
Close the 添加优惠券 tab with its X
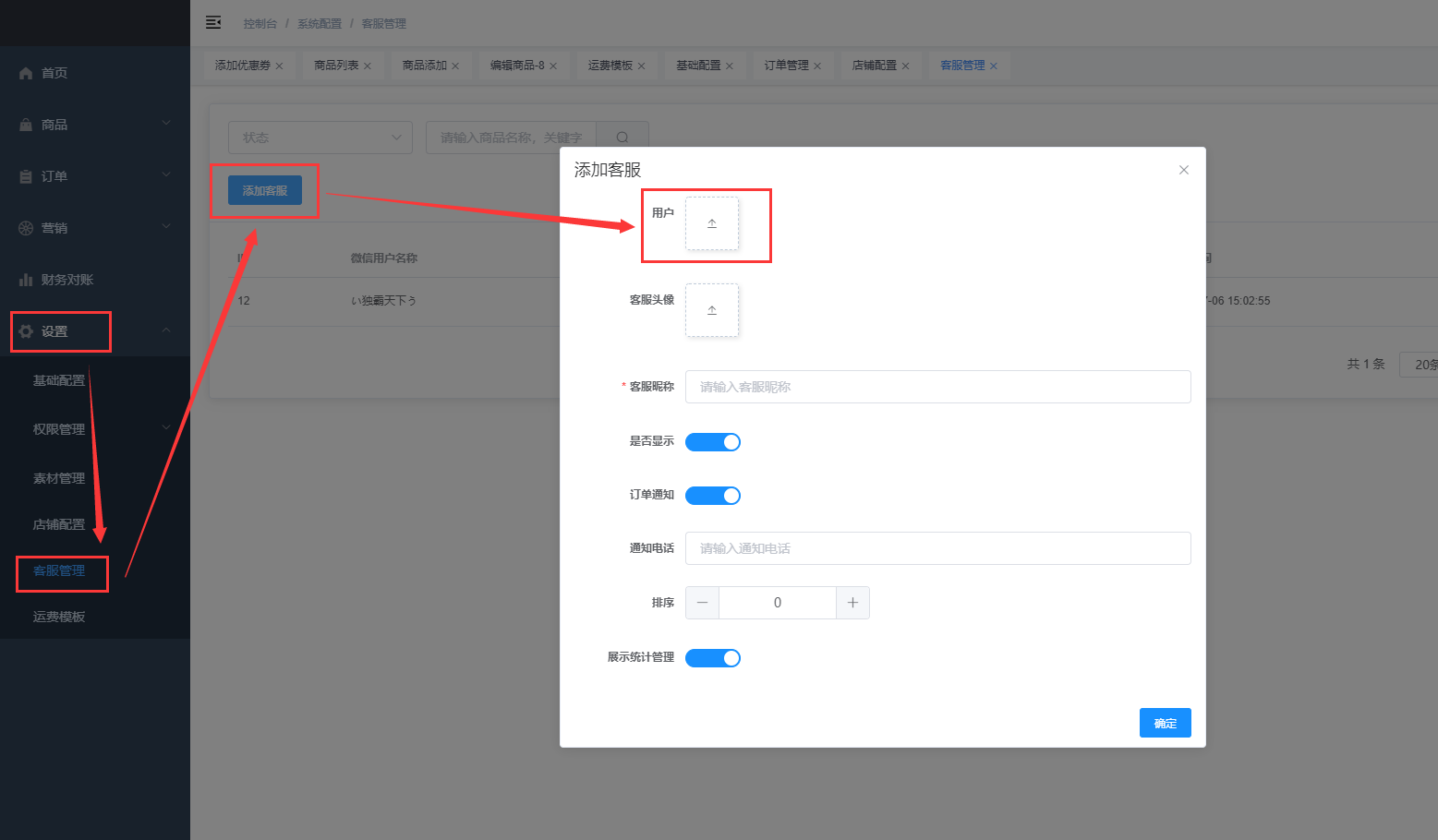pyautogui.click(x=279, y=66)
